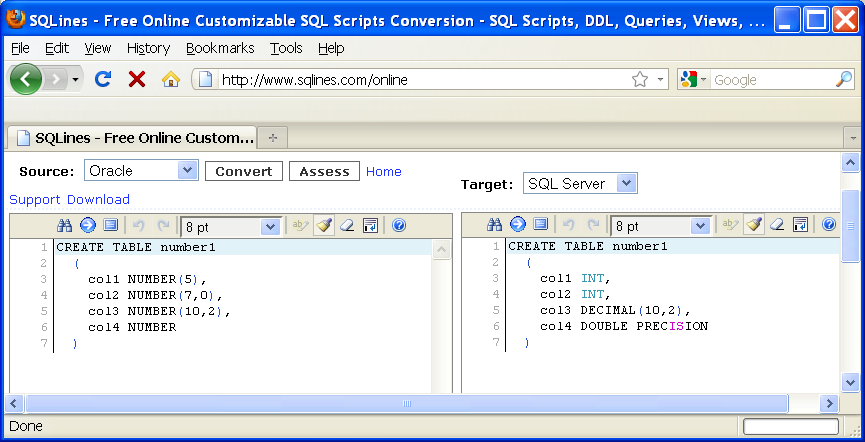The width and height of the screenshot is (865, 442).
Task: Follow the Download link
Action: [x=98, y=199]
